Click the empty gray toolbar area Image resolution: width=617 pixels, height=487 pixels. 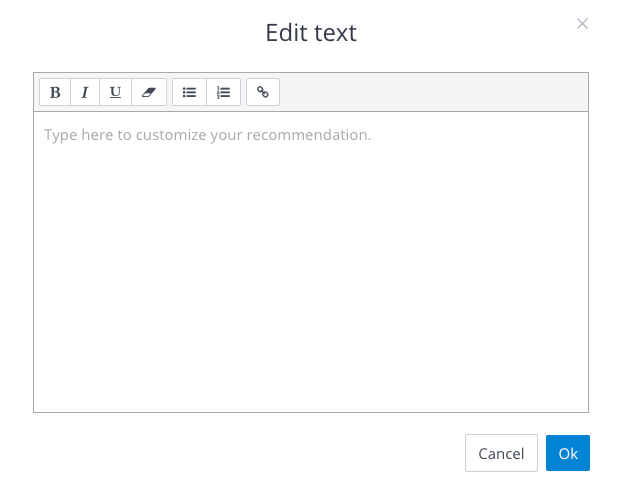(x=433, y=92)
